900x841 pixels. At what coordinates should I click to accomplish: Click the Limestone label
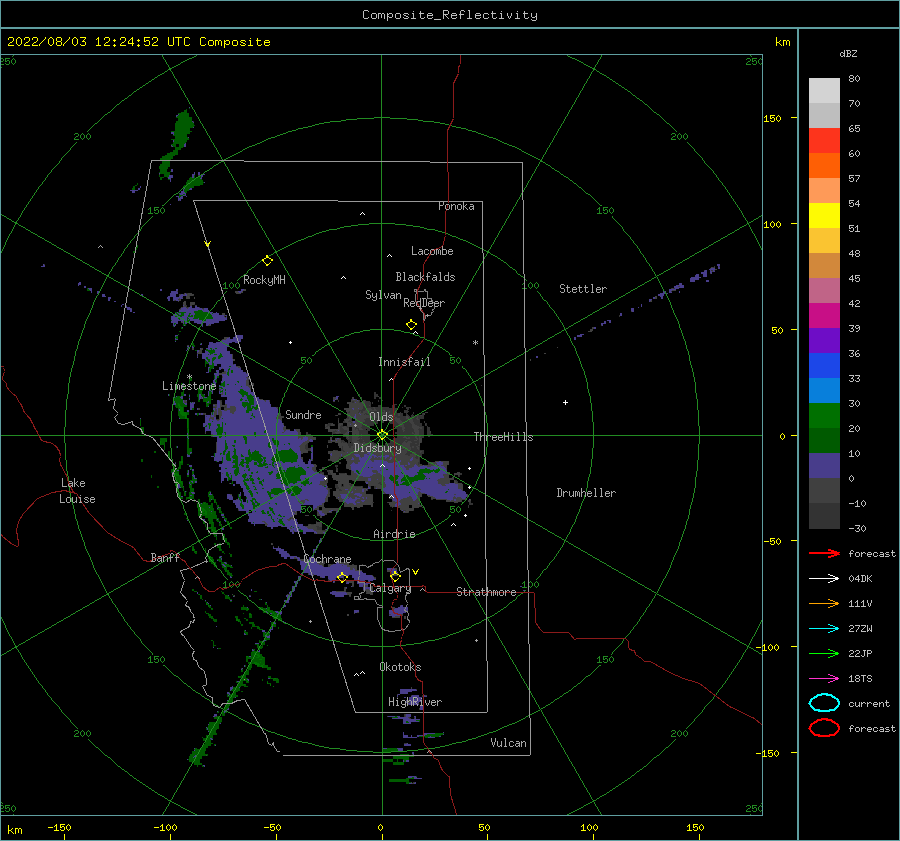pos(189,386)
